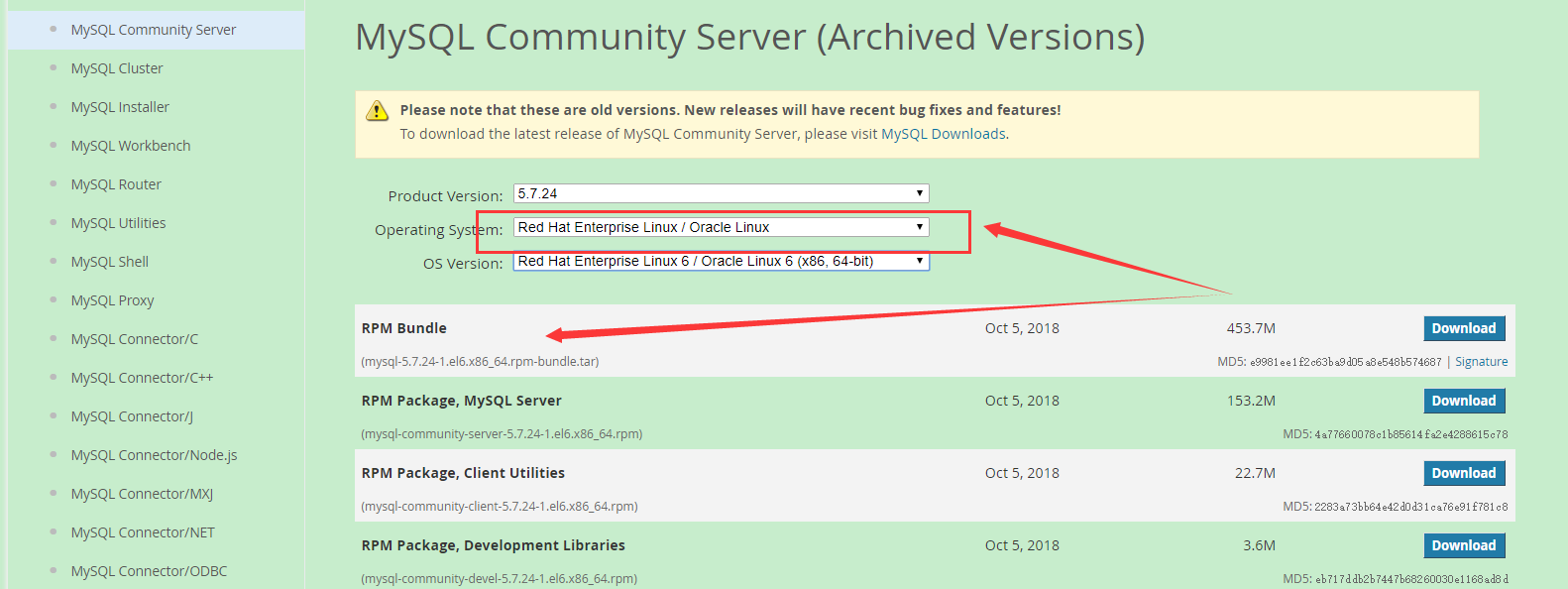Image resolution: width=1568 pixels, height=589 pixels.
Task: Download RPM Package, Development Libraries
Action: click(x=1464, y=545)
